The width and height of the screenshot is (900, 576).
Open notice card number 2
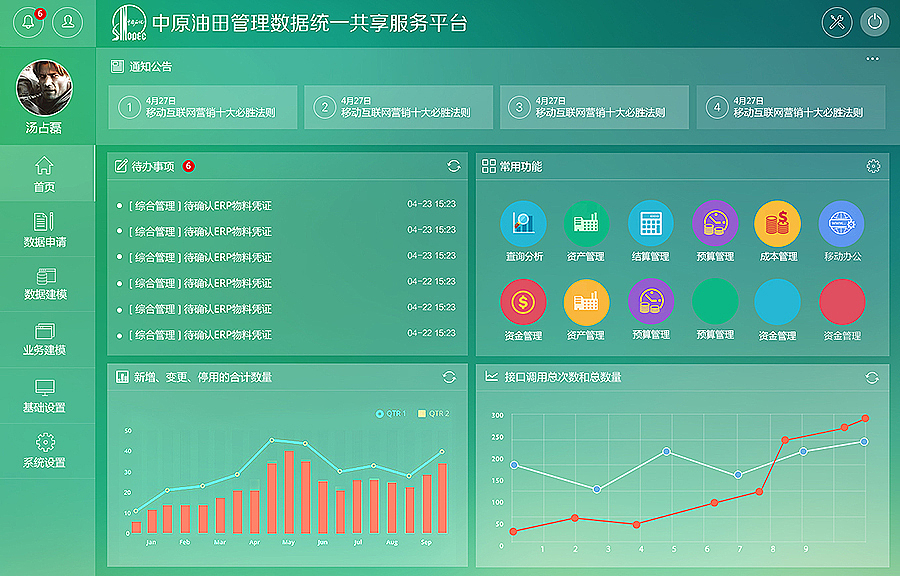pyautogui.click(x=398, y=107)
